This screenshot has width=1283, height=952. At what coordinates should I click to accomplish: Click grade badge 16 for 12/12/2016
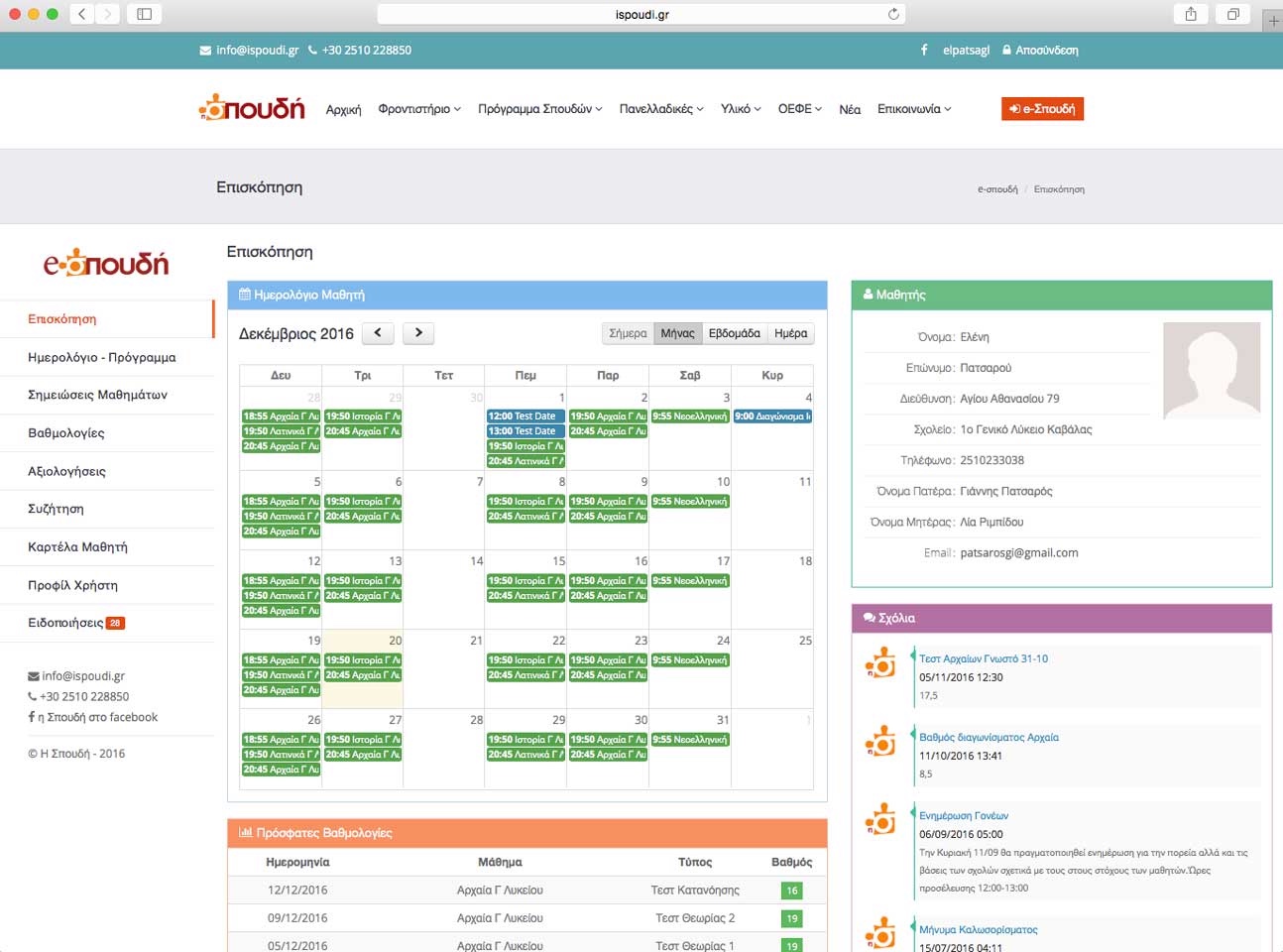point(792,891)
